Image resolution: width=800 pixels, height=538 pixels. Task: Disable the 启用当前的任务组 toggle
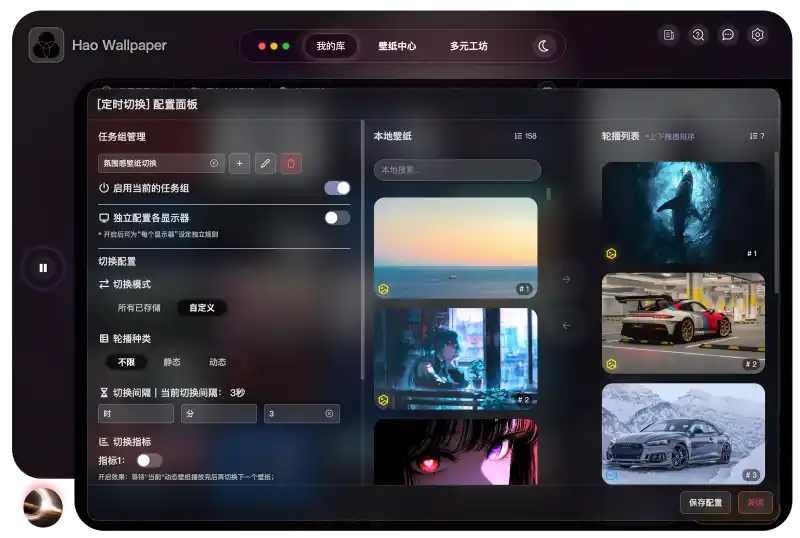pyautogui.click(x=337, y=188)
